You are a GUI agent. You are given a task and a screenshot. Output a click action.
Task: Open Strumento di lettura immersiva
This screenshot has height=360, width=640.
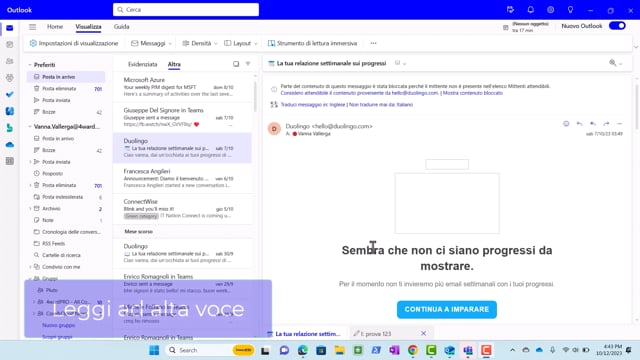[x=312, y=43]
